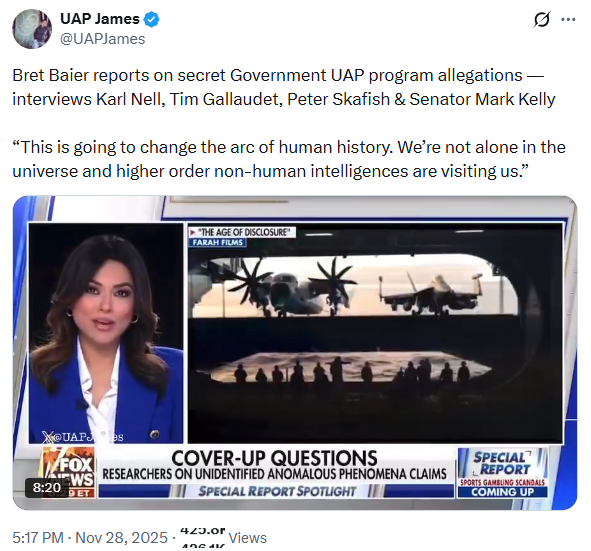Click the Coming Up banner
This screenshot has height=551, width=591.
[x=502, y=492]
